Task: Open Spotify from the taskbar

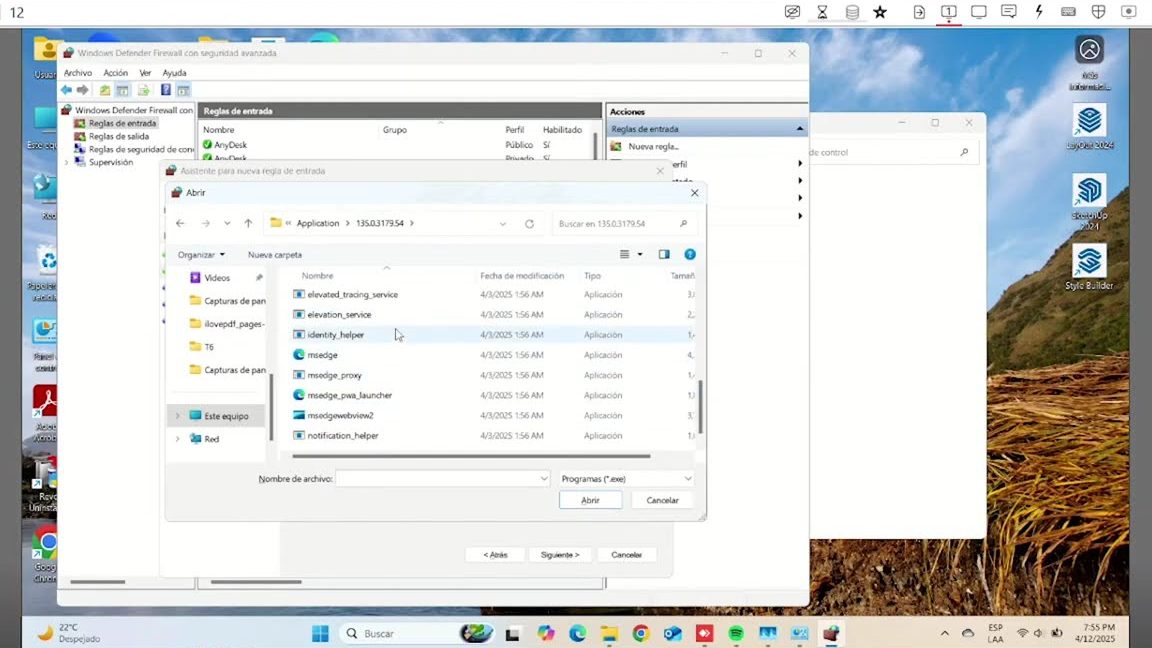Action: coord(736,633)
